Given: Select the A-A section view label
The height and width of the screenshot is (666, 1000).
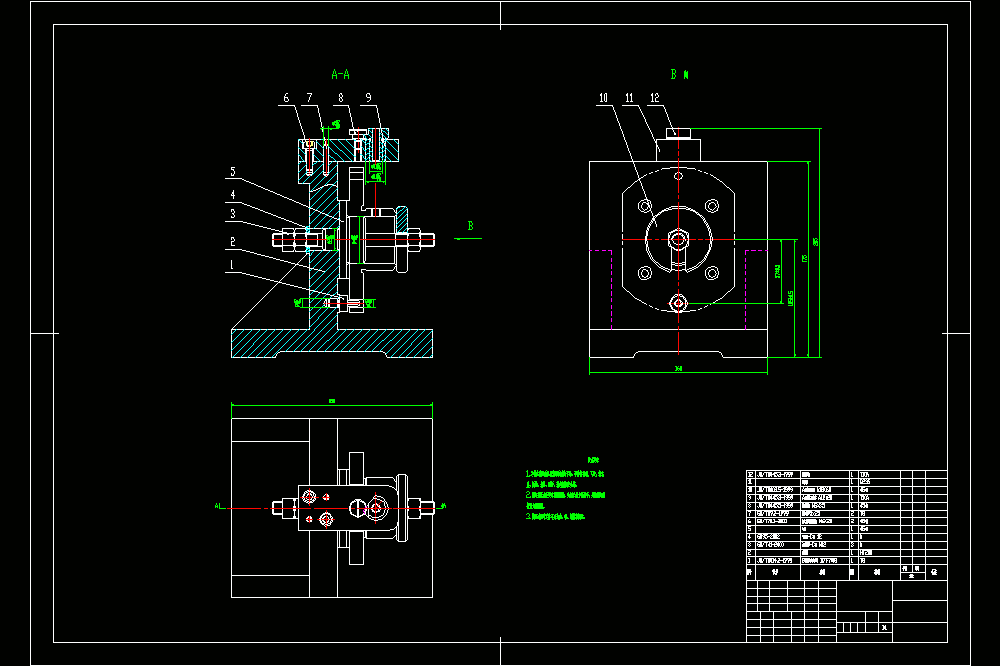Looking at the screenshot, I should [341, 75].
